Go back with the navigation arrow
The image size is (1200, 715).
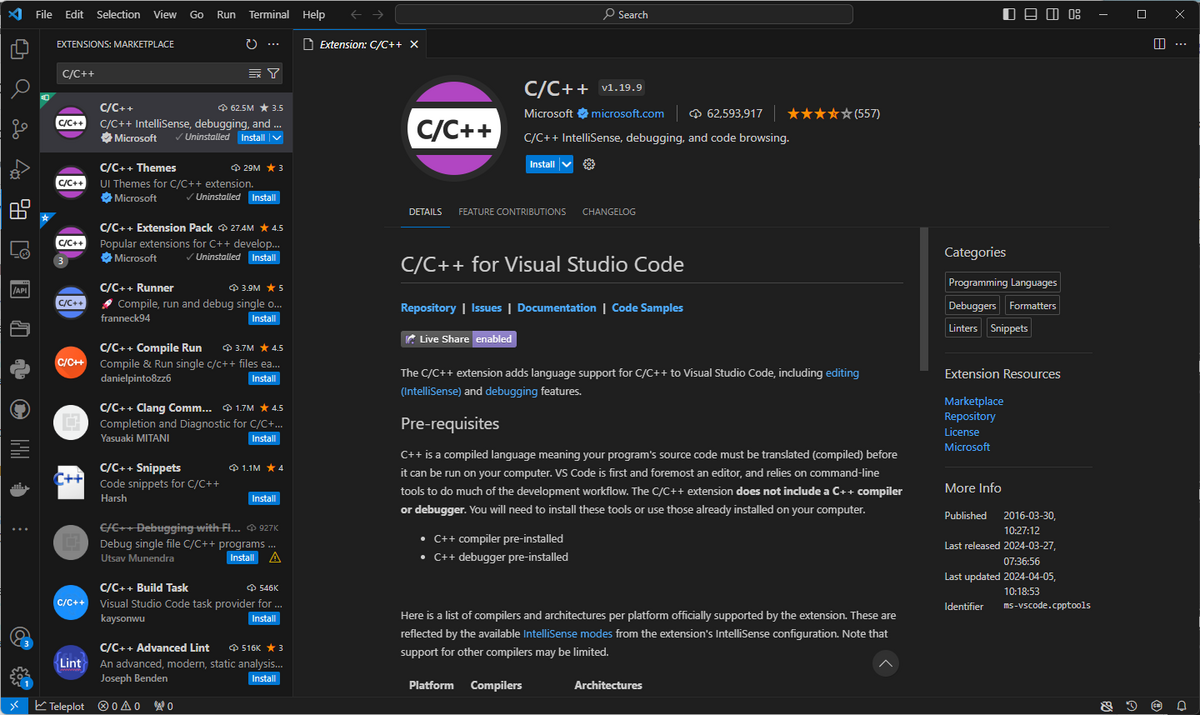click(357, 14)
